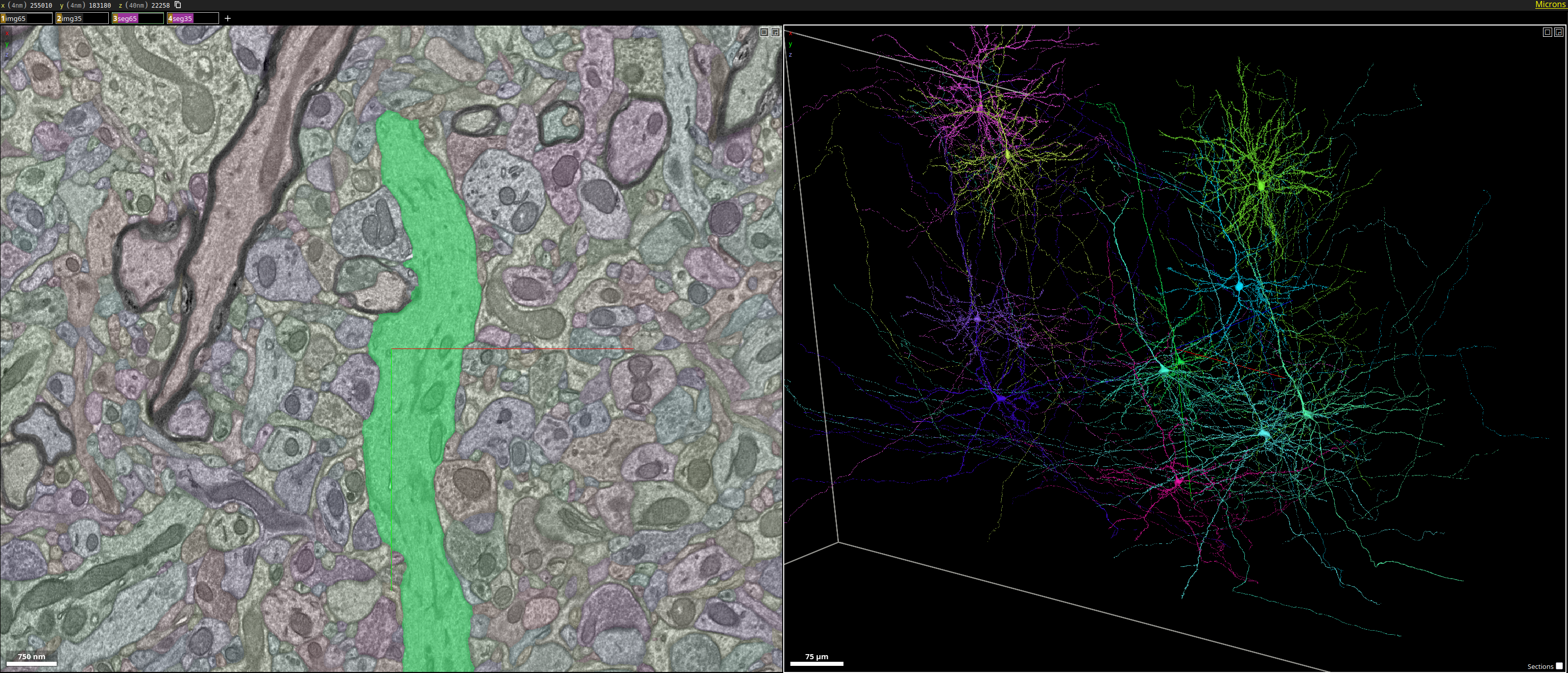Image resolution: width=1568 pixels, height=673 pixels.
Task: Click the x coordinate value 255010
Action: tap(41, 5)
